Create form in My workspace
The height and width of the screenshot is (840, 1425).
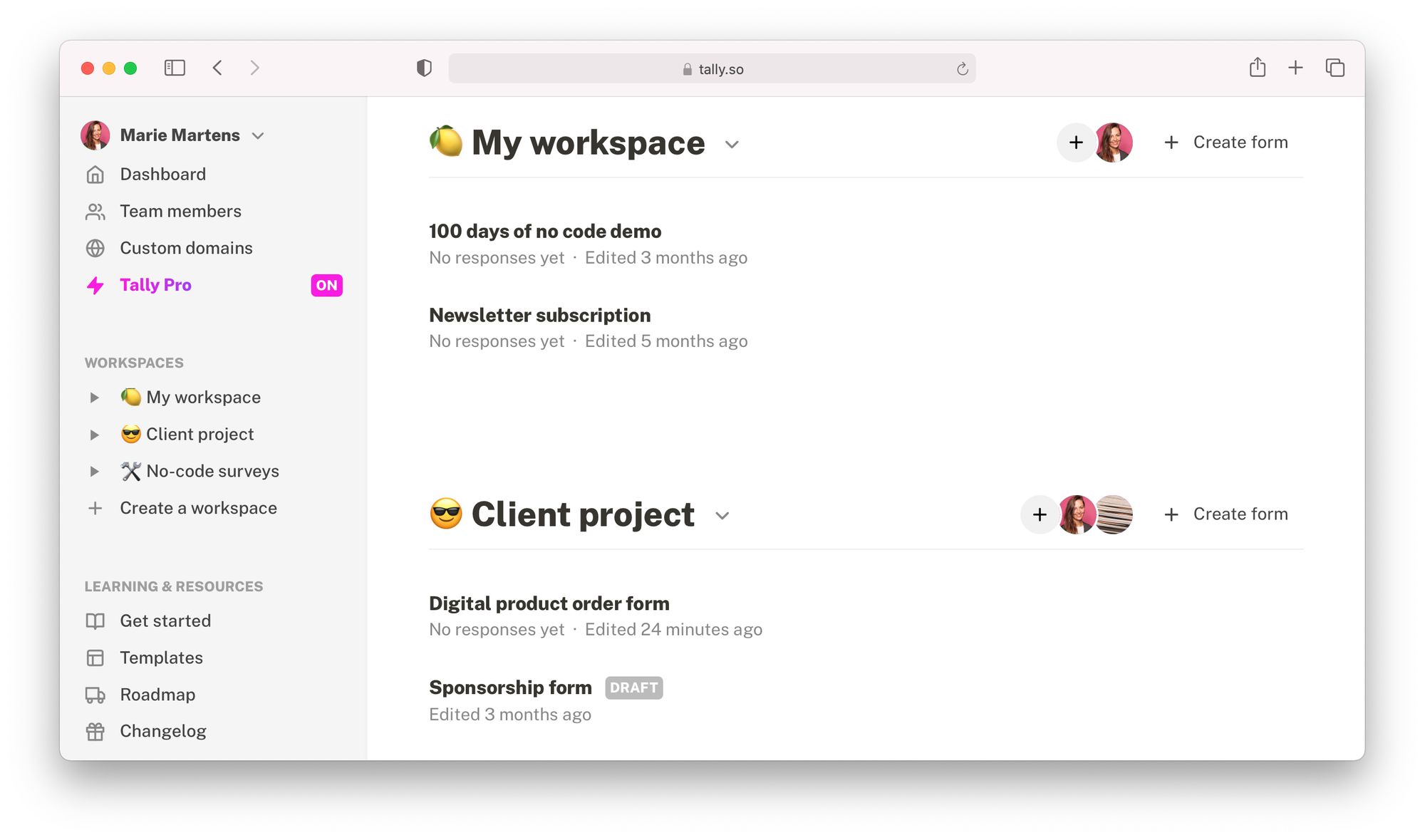click(1225, 142)
